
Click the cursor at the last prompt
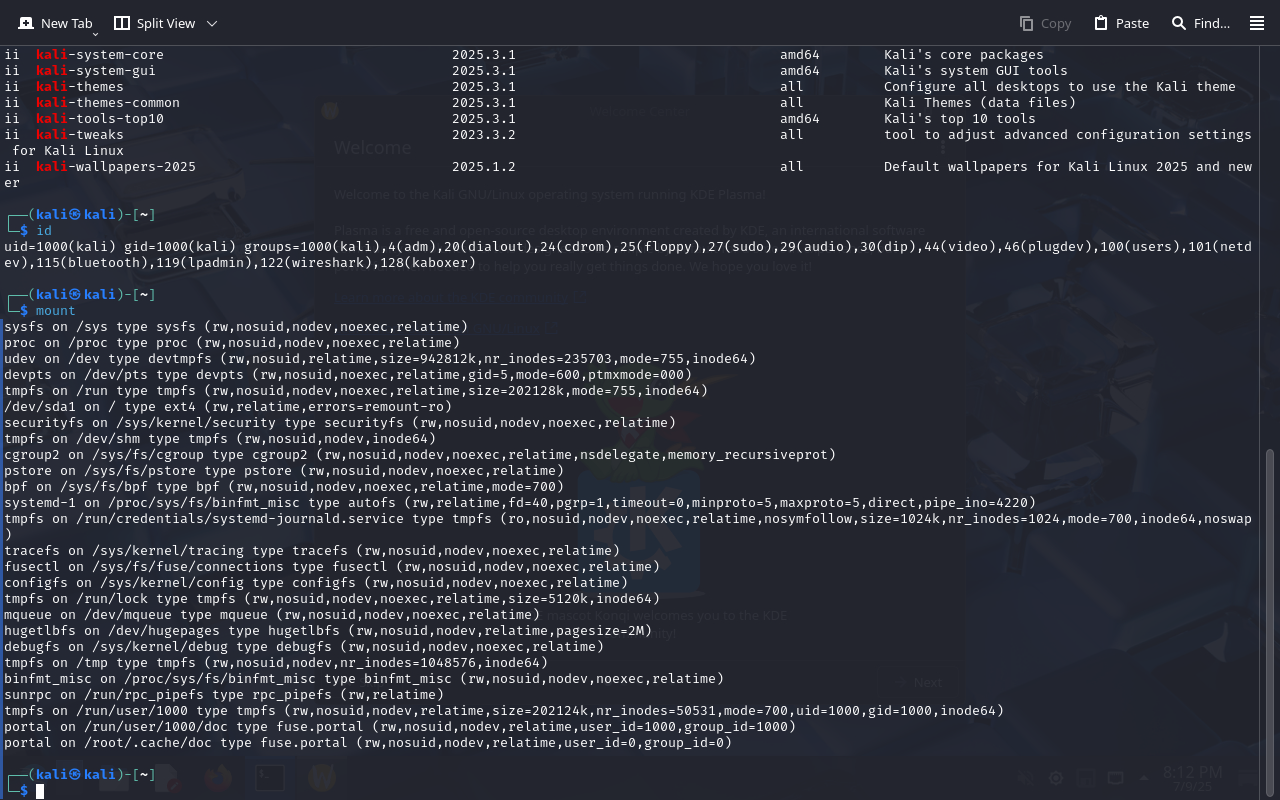pos(40,791)
